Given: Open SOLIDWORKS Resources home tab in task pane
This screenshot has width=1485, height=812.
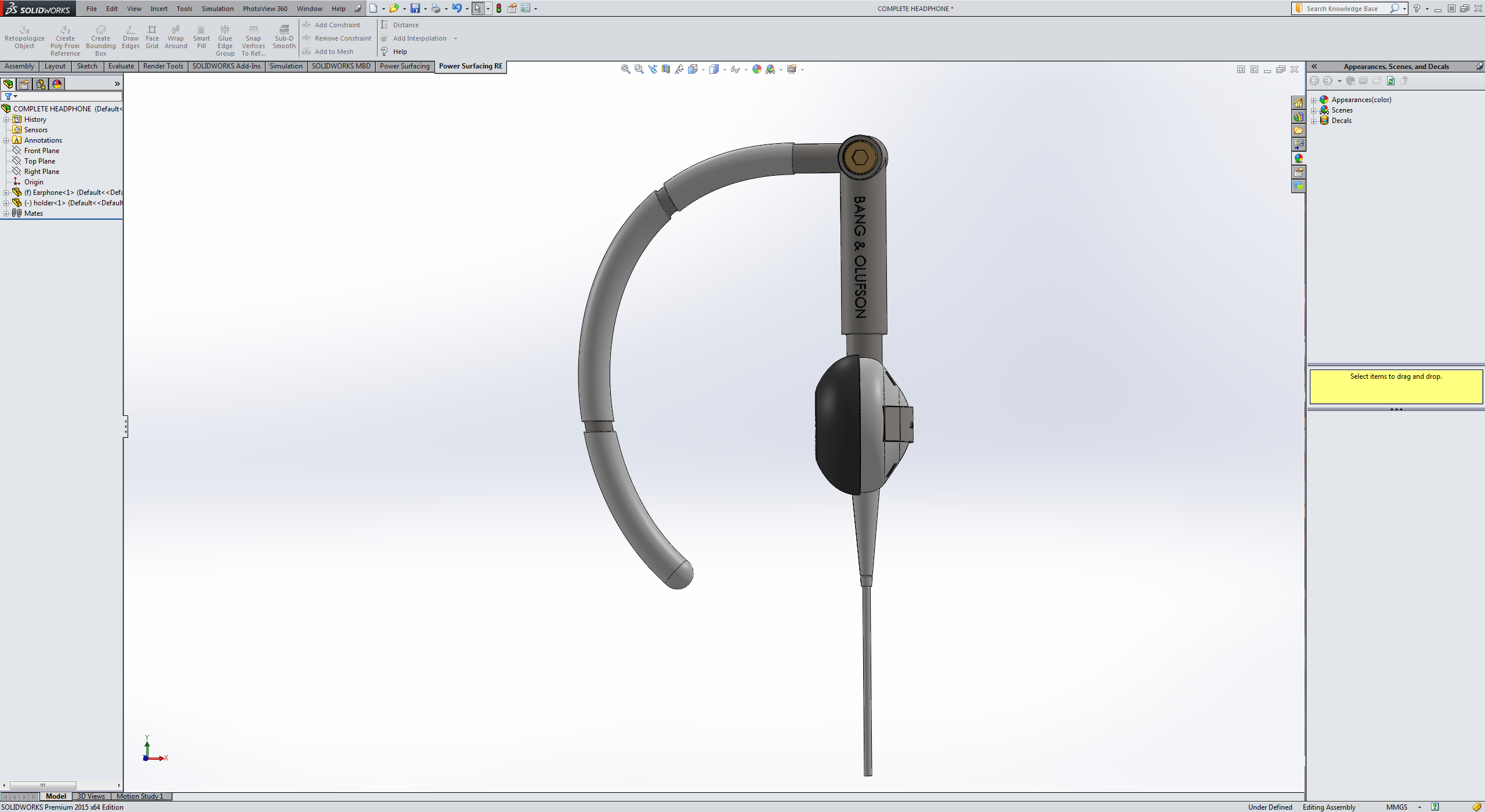Looking at the screenshot, I should pyautogui.click(x=1298, y=103).
